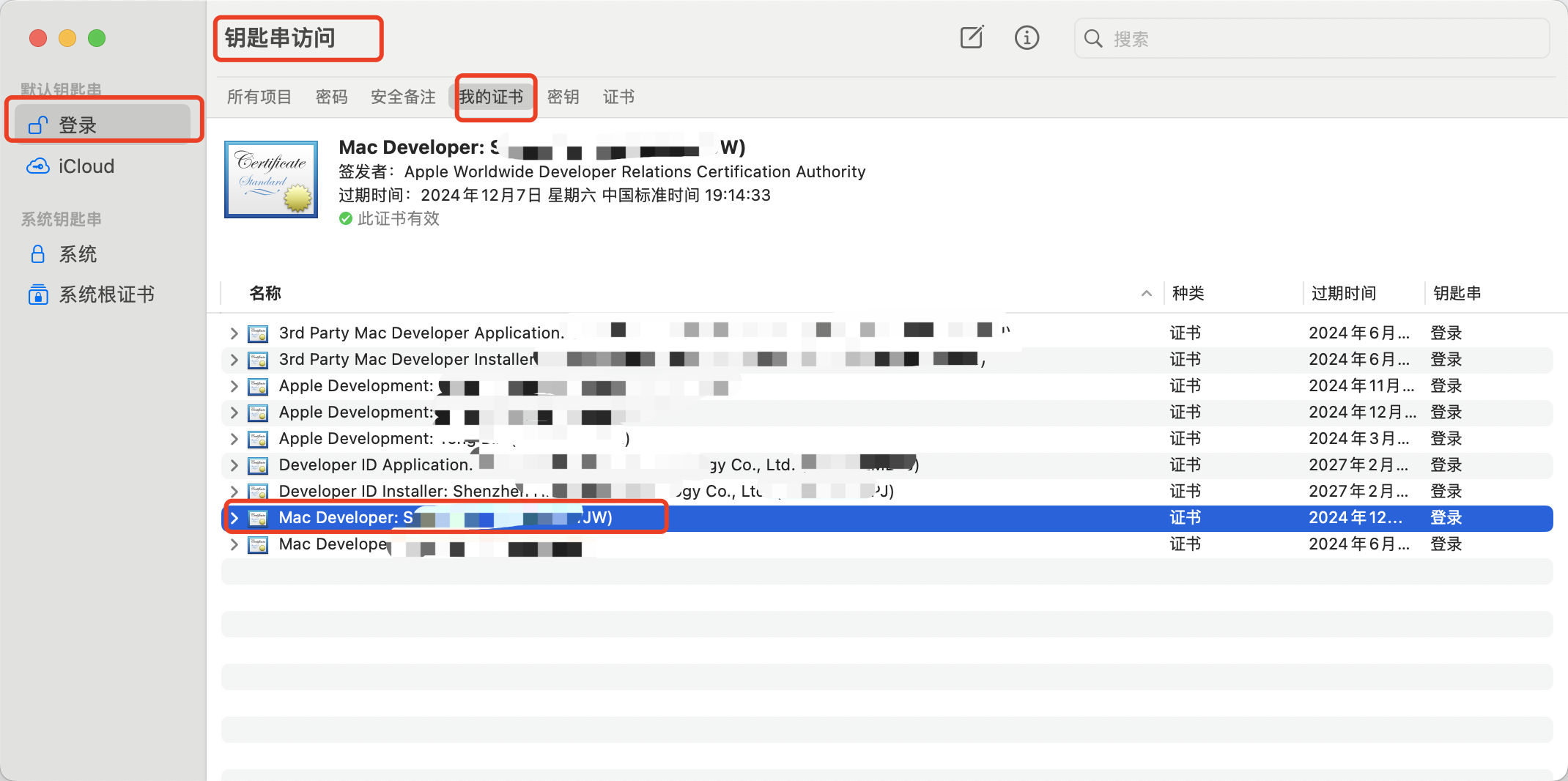
Task: Click the lock icon beside 系统
Action: click(38, 254)
